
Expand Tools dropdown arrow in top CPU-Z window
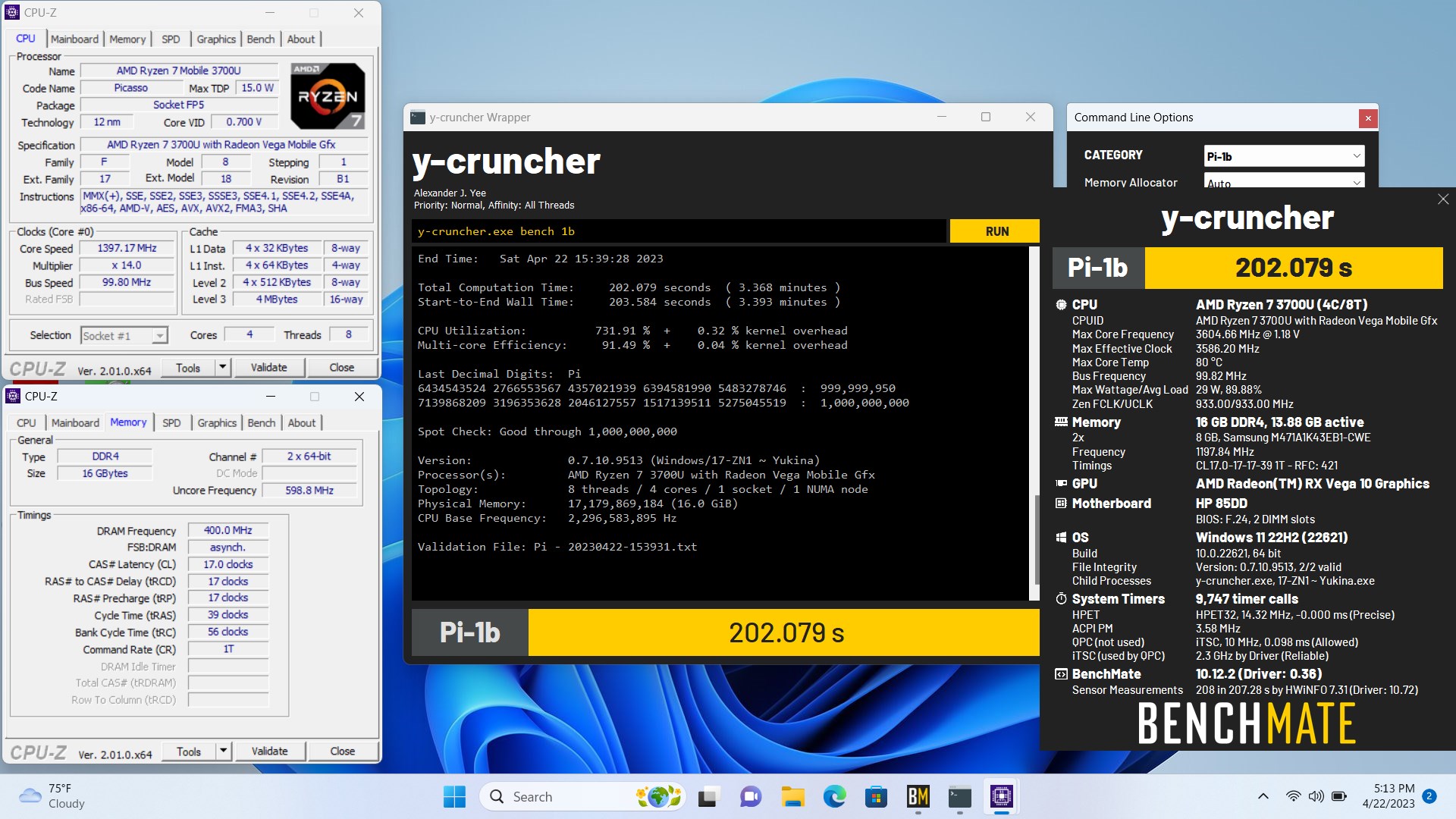coord(222,367)
